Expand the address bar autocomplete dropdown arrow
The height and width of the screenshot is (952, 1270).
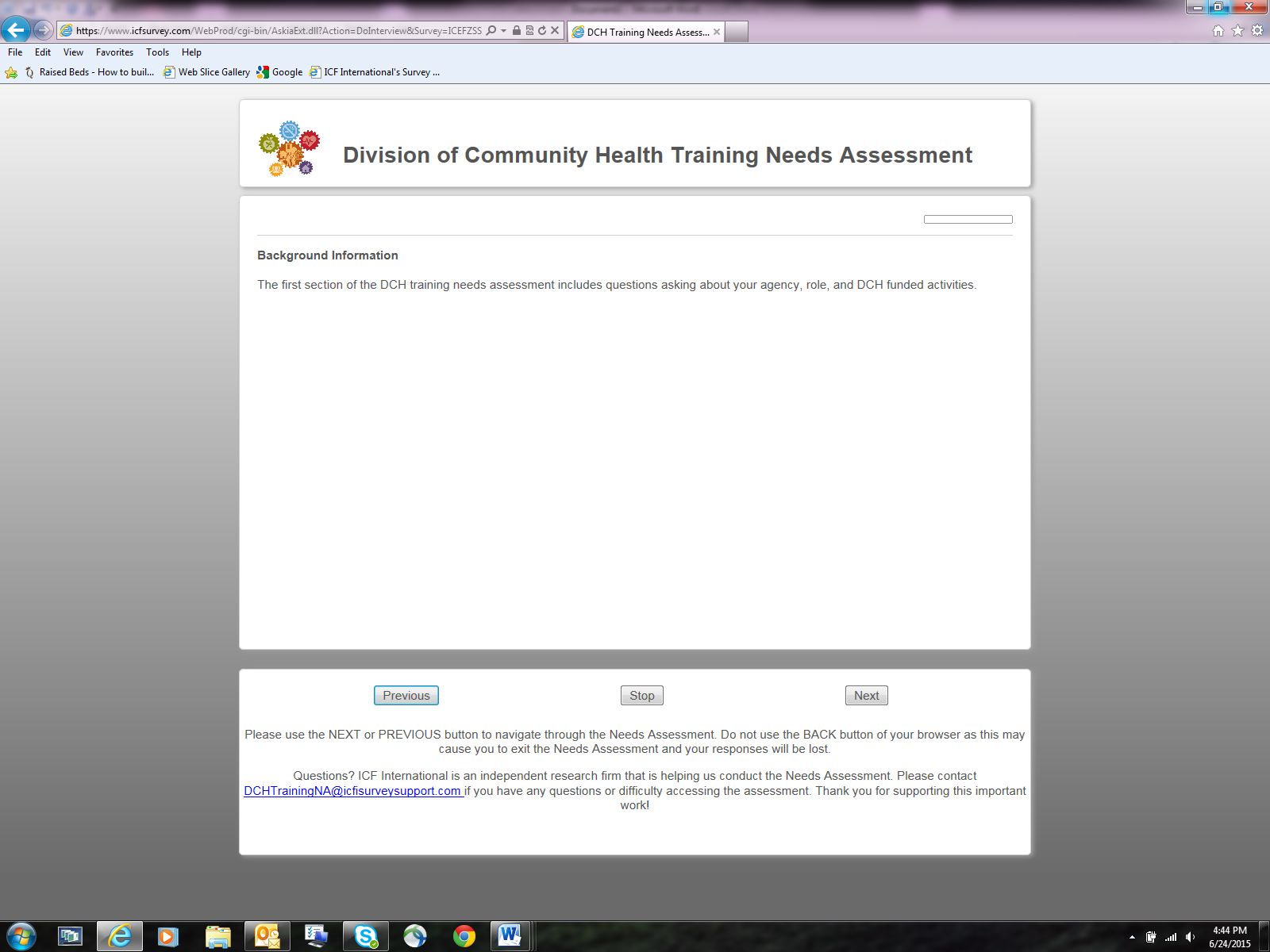503,31
